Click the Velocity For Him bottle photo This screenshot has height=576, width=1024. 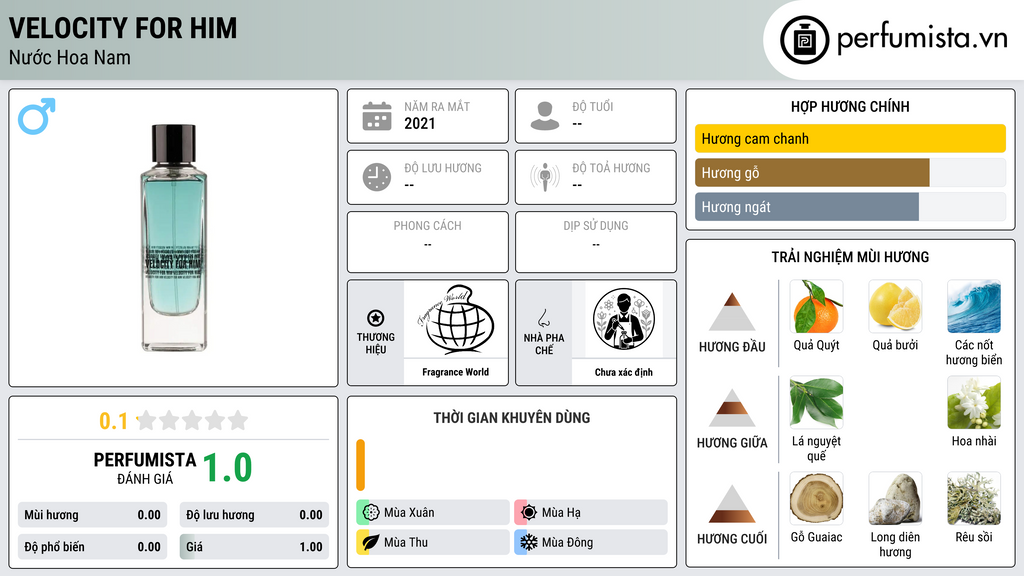tap(174, 238)
